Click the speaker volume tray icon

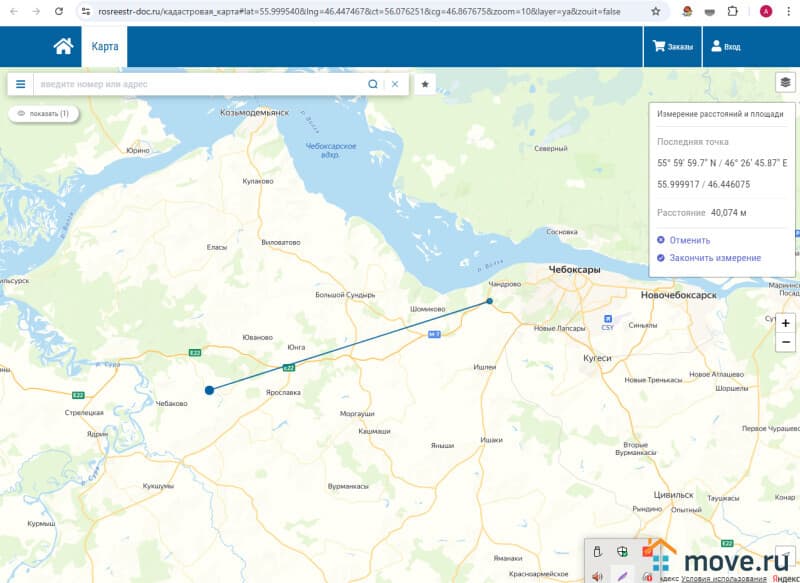coord(597,576)
